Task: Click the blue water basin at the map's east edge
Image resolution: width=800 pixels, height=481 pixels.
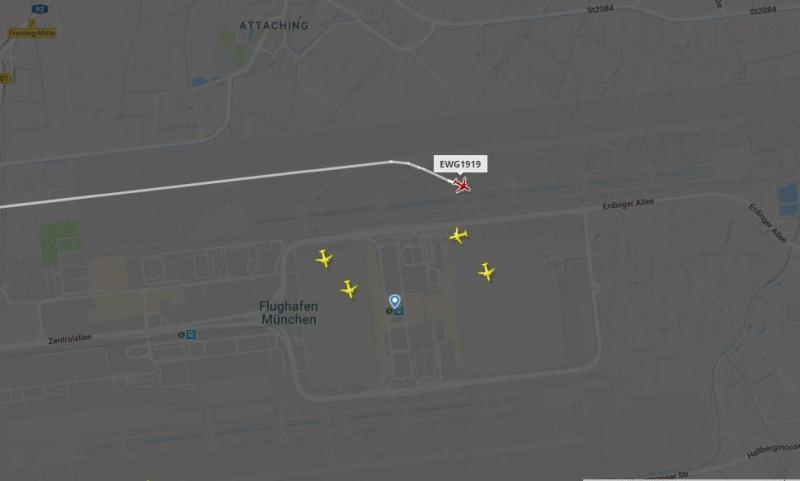Action: pyautogui.click(x=787, y=200)
